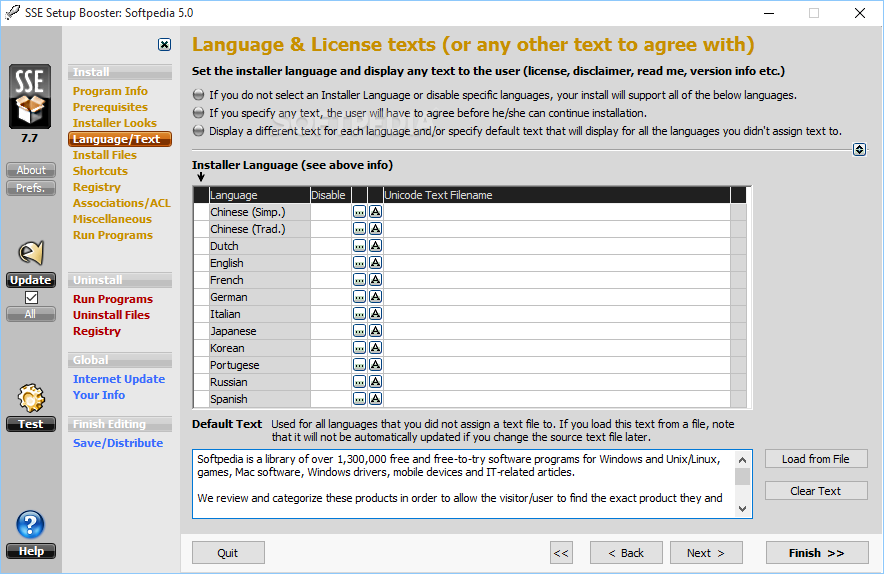Open the A text icon for Japanese
The height and width of the screenshot is (574, 884).
pyautogui.click(x=375, y=330)
